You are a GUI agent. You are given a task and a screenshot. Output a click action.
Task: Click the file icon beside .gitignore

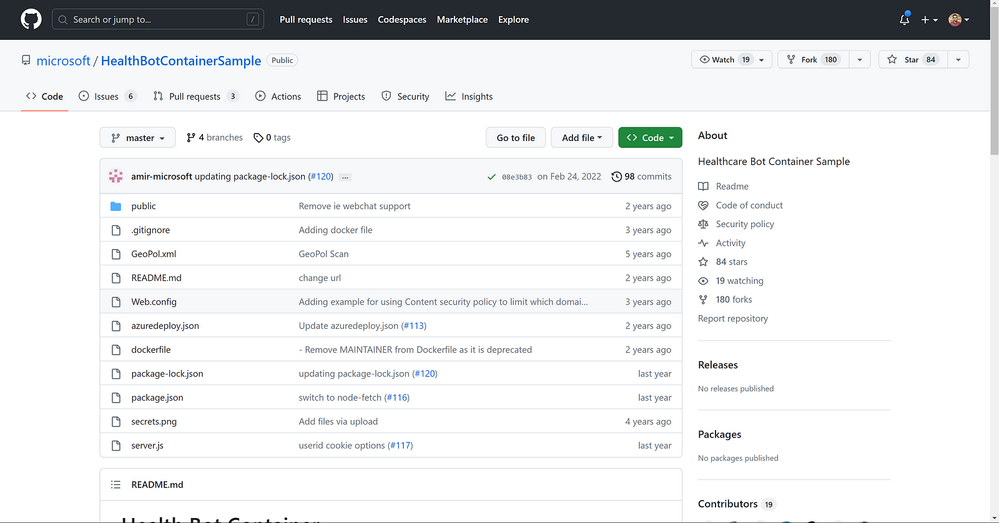pyautogui.click(x=115, y=230)
